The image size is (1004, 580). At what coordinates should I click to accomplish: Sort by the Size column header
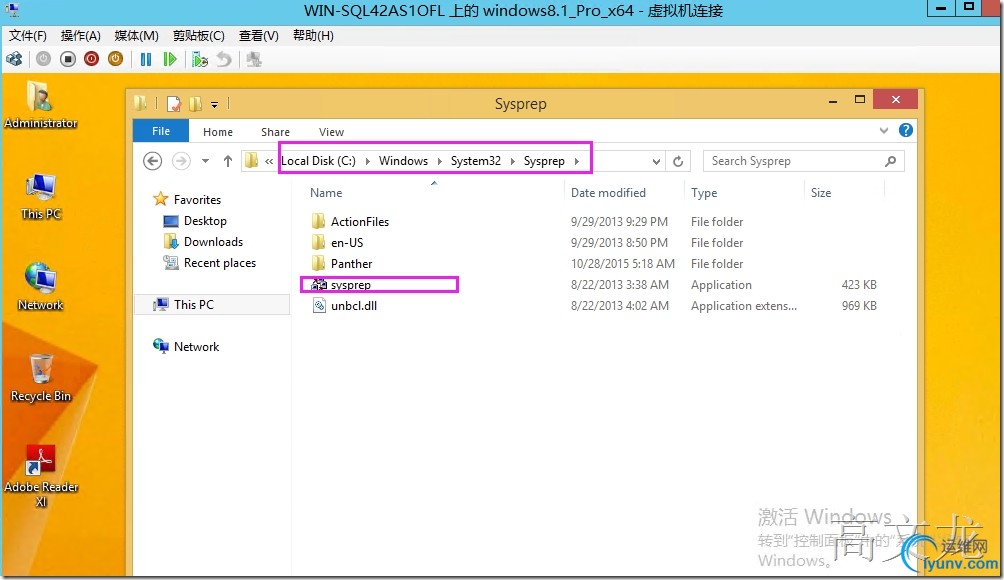(x=821, y=193)
